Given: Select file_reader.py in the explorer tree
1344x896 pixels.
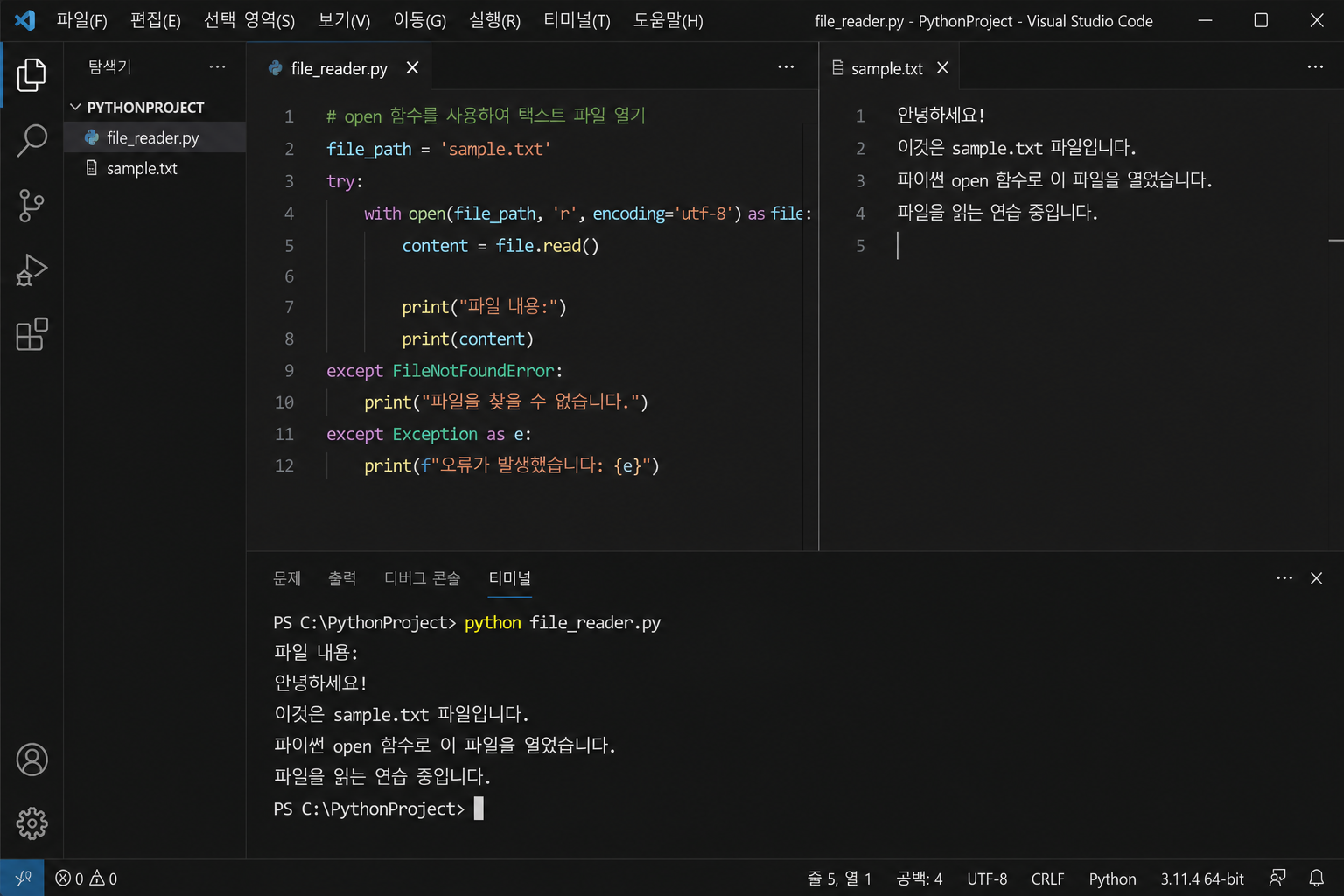Looking at the screenshot, I should coord(154,137).
